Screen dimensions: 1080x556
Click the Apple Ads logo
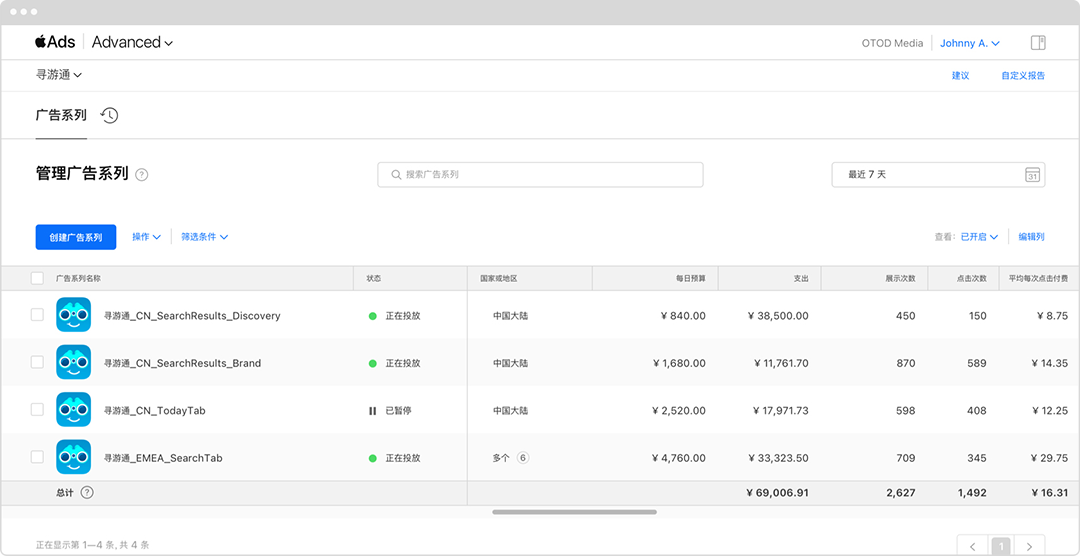(55, 42)
